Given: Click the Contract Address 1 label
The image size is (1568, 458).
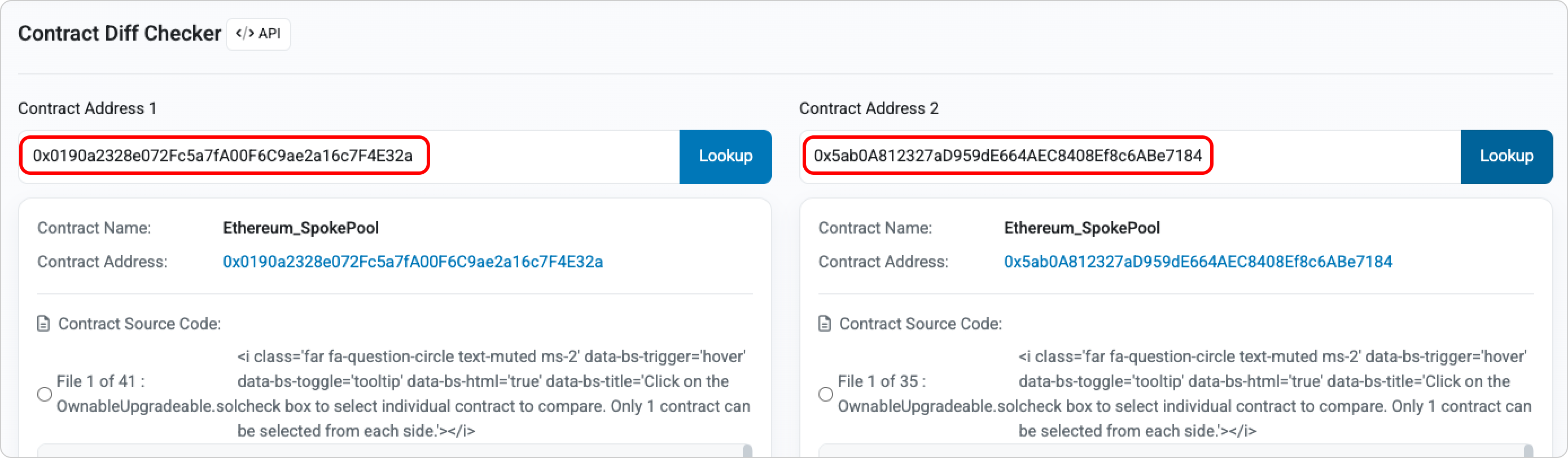Looking at the screenshot, I should (87, 108).
